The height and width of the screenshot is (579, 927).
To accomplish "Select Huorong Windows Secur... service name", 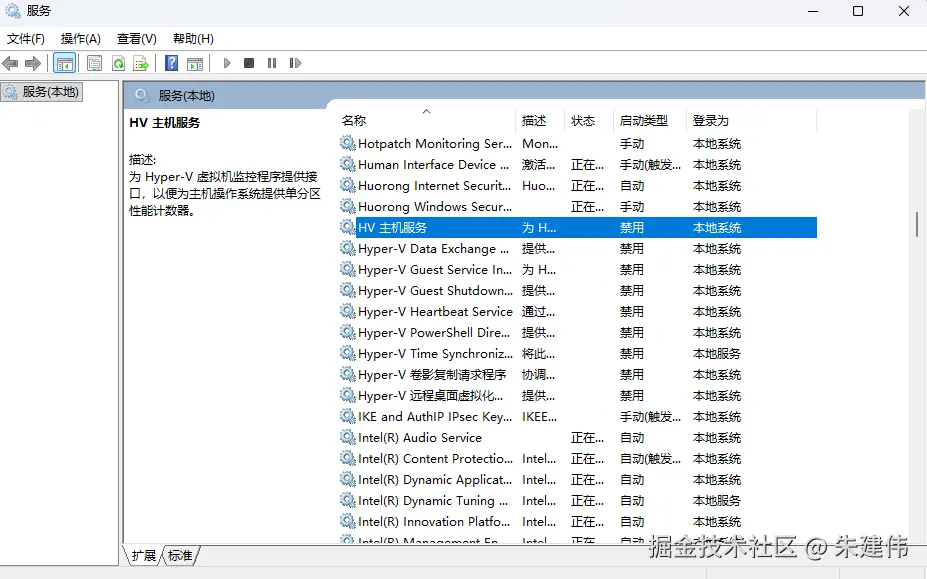I will coord(435,206).
